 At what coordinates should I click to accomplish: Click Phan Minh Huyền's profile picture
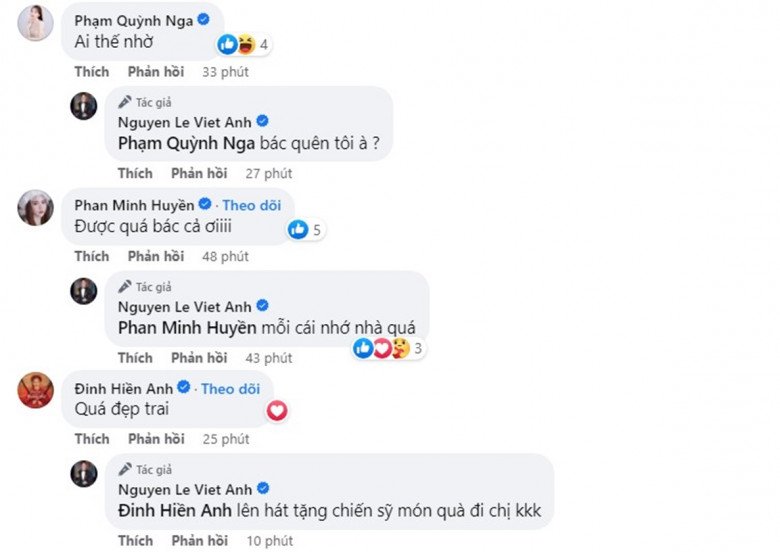coord(36,208)
